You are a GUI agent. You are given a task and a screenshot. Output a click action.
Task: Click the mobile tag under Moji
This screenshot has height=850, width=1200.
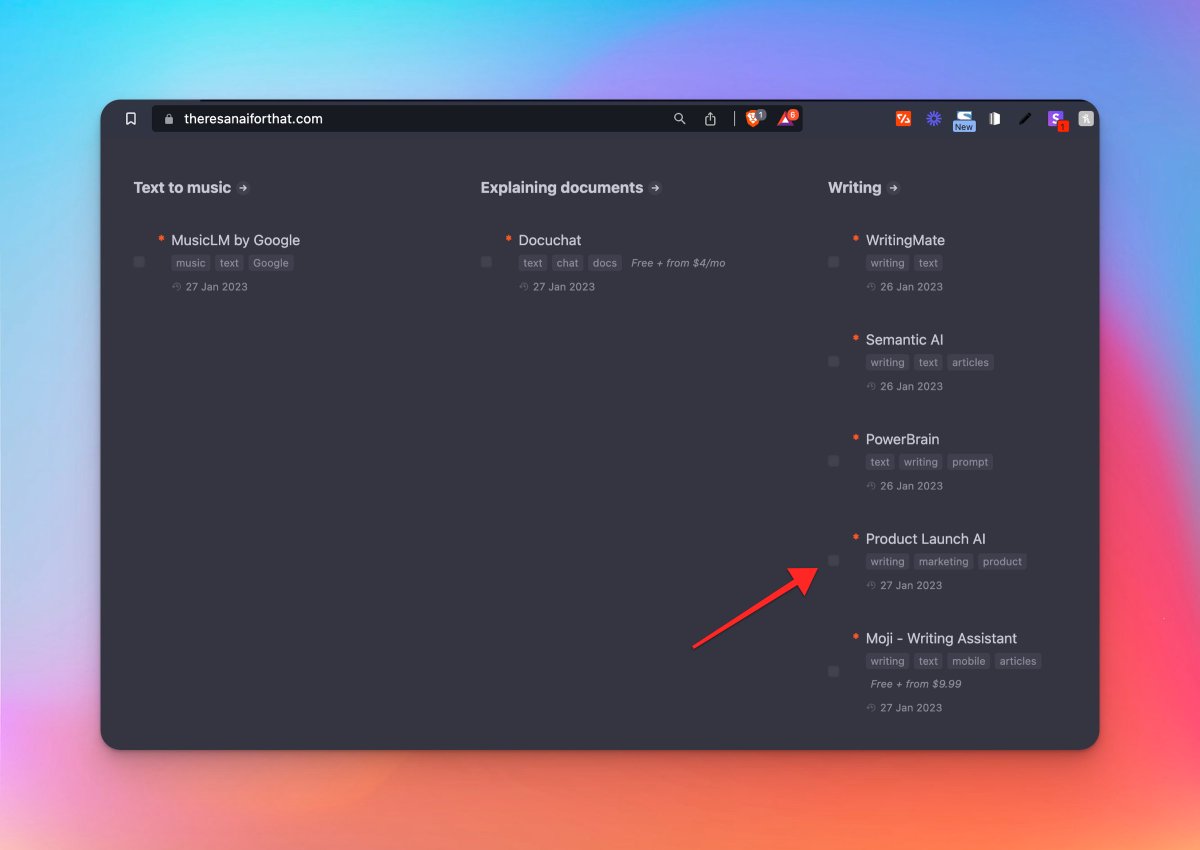coord(968,661)
